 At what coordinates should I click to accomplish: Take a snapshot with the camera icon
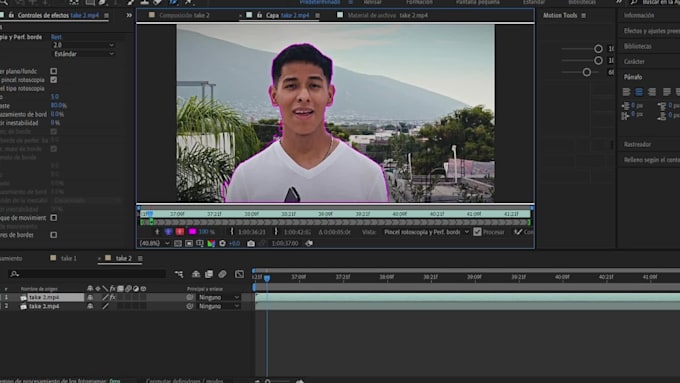click(251, 243)
